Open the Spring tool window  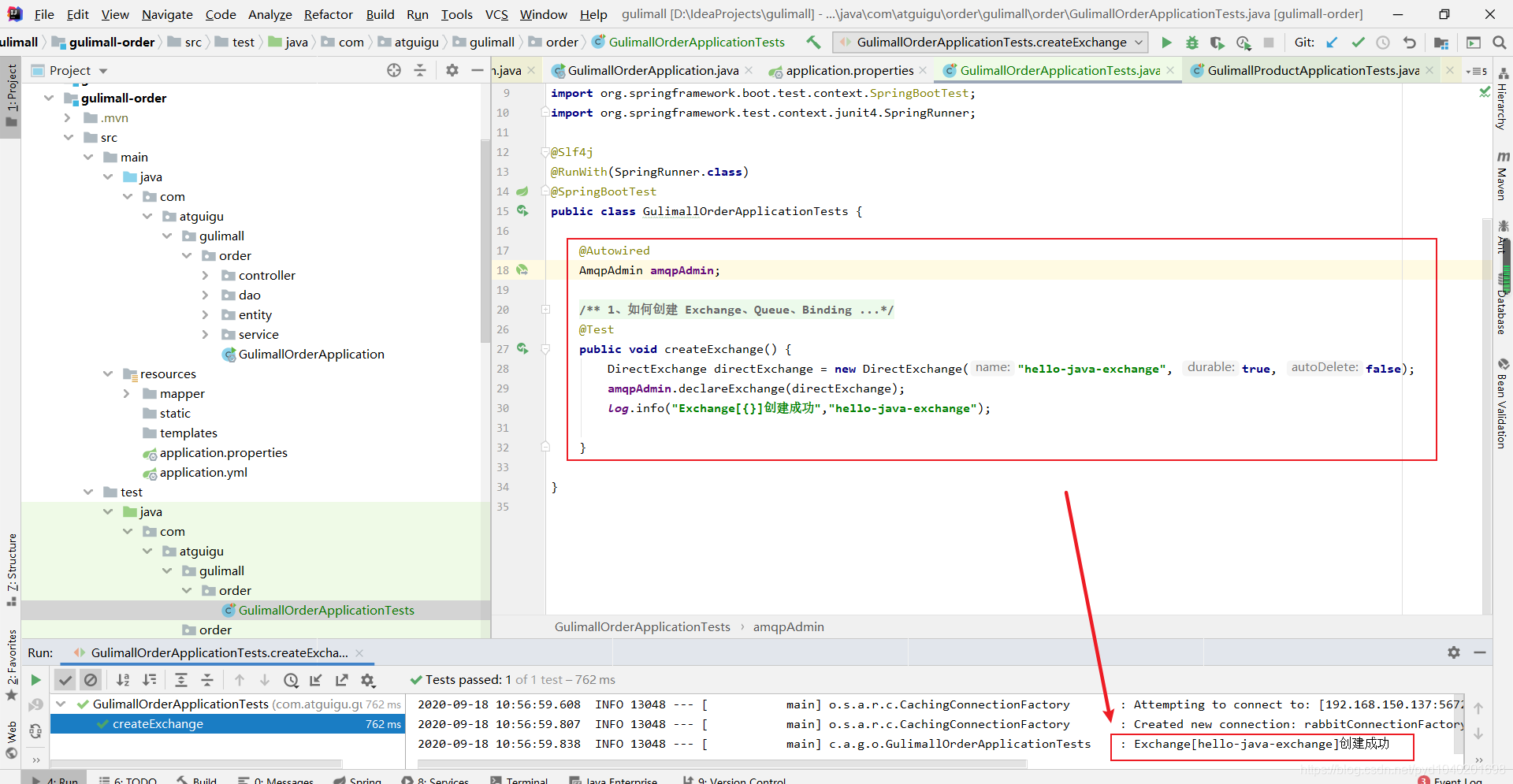point(358,781)
